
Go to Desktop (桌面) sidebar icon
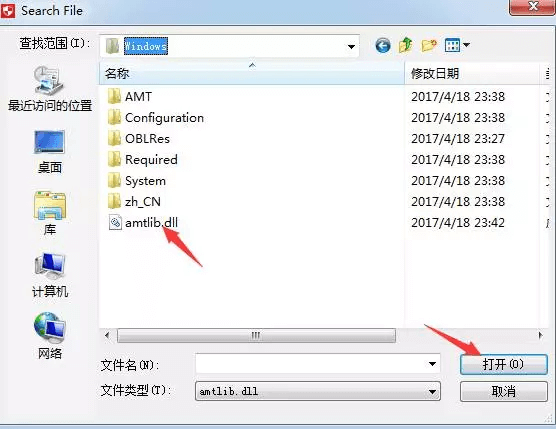[49, 152]
